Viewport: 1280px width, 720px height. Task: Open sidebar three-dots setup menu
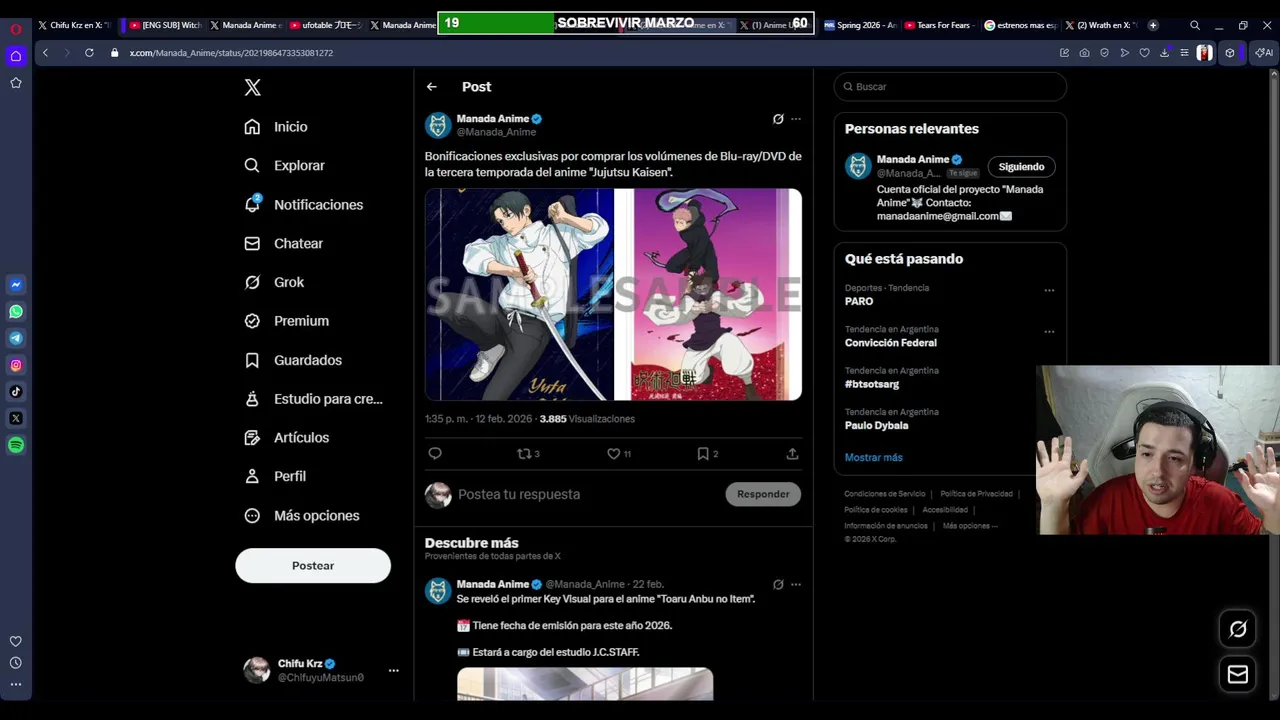click(16, 685)
